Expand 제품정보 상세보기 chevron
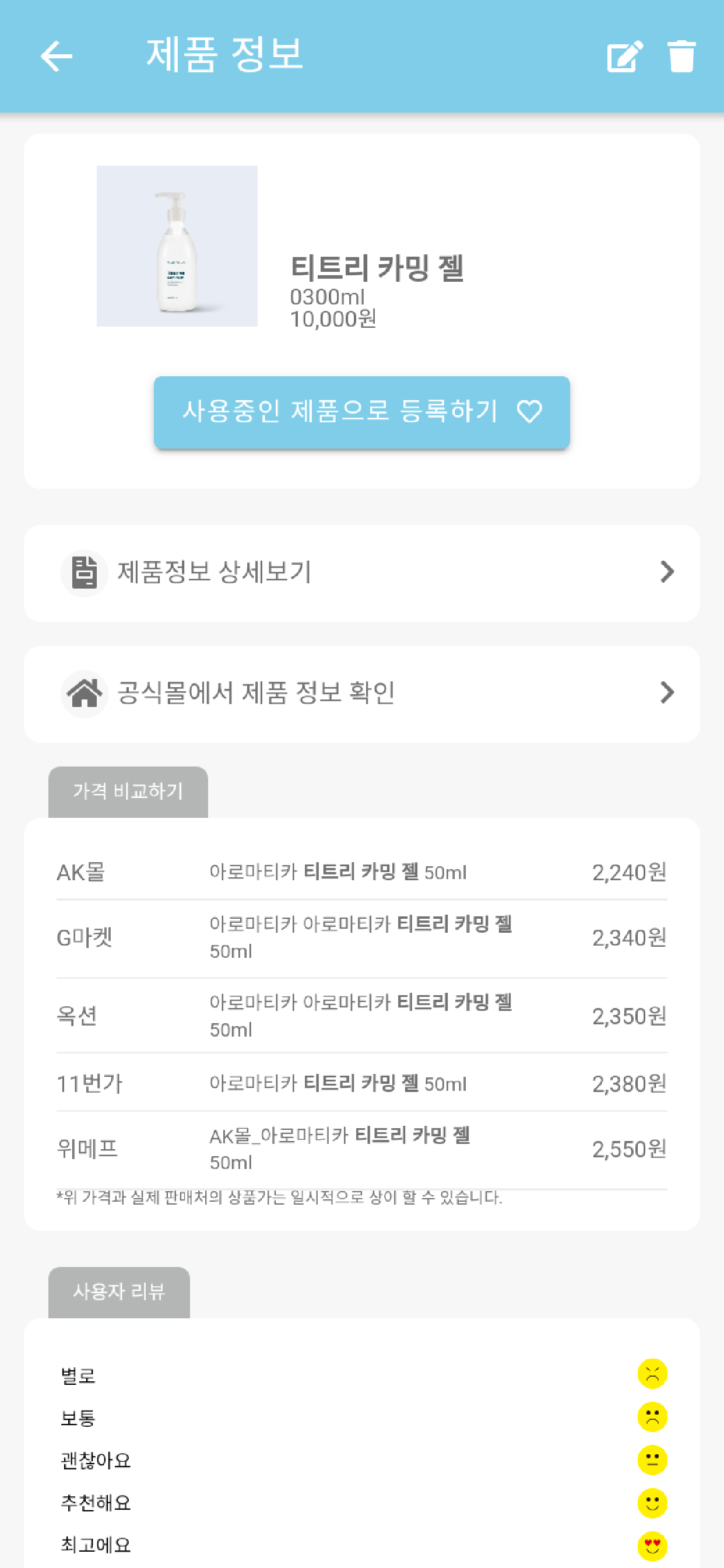 pyautogui.click(x=667, y=572)
